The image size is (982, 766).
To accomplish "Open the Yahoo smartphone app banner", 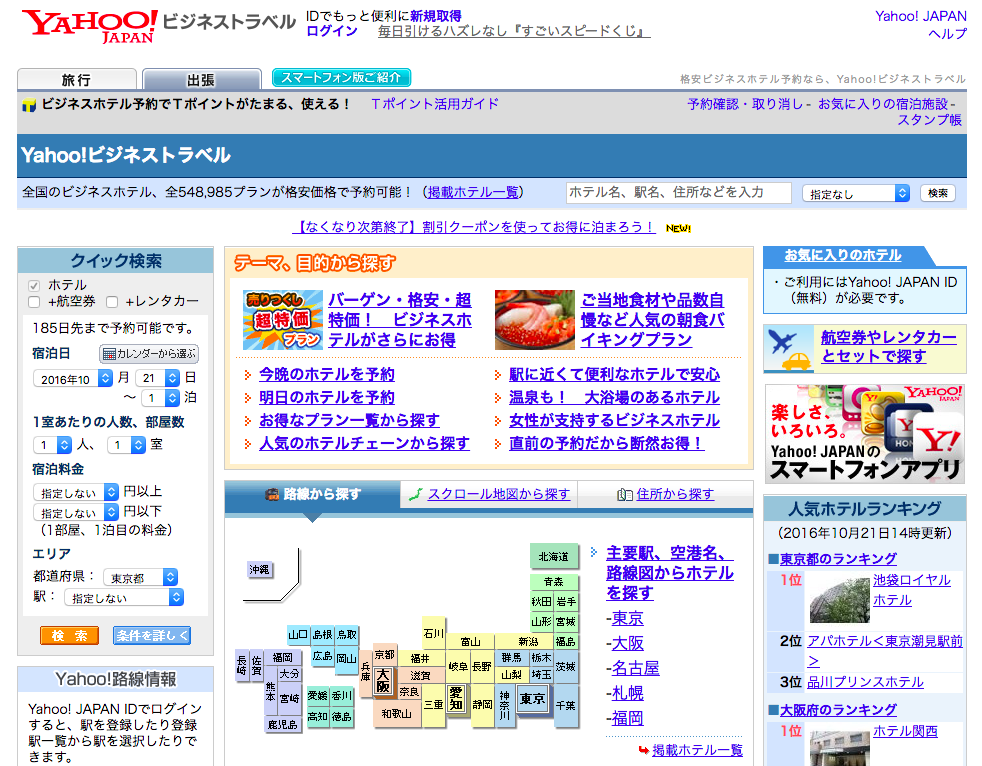I will [864, 433].
